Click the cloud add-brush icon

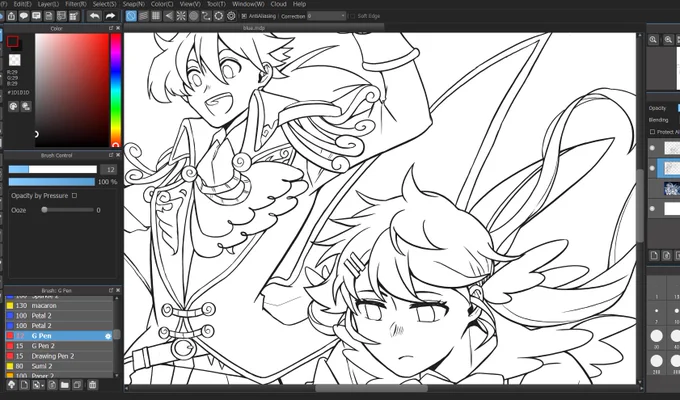click(x=11, y=385)
